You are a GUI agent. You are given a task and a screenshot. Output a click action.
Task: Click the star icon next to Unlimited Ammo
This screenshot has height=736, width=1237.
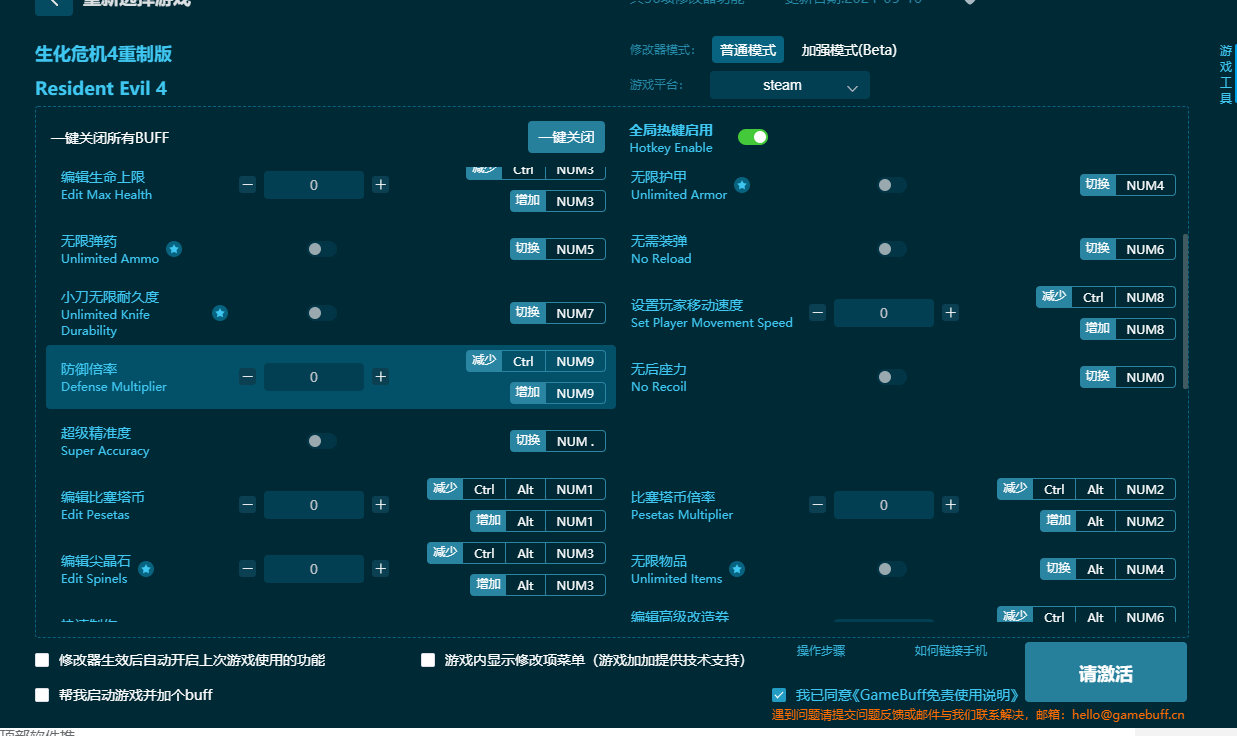pos(174,249)
